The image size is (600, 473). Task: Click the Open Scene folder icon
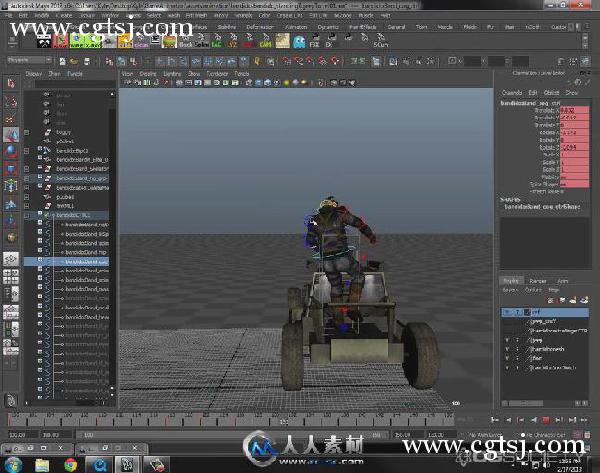(x=74, y=61)
